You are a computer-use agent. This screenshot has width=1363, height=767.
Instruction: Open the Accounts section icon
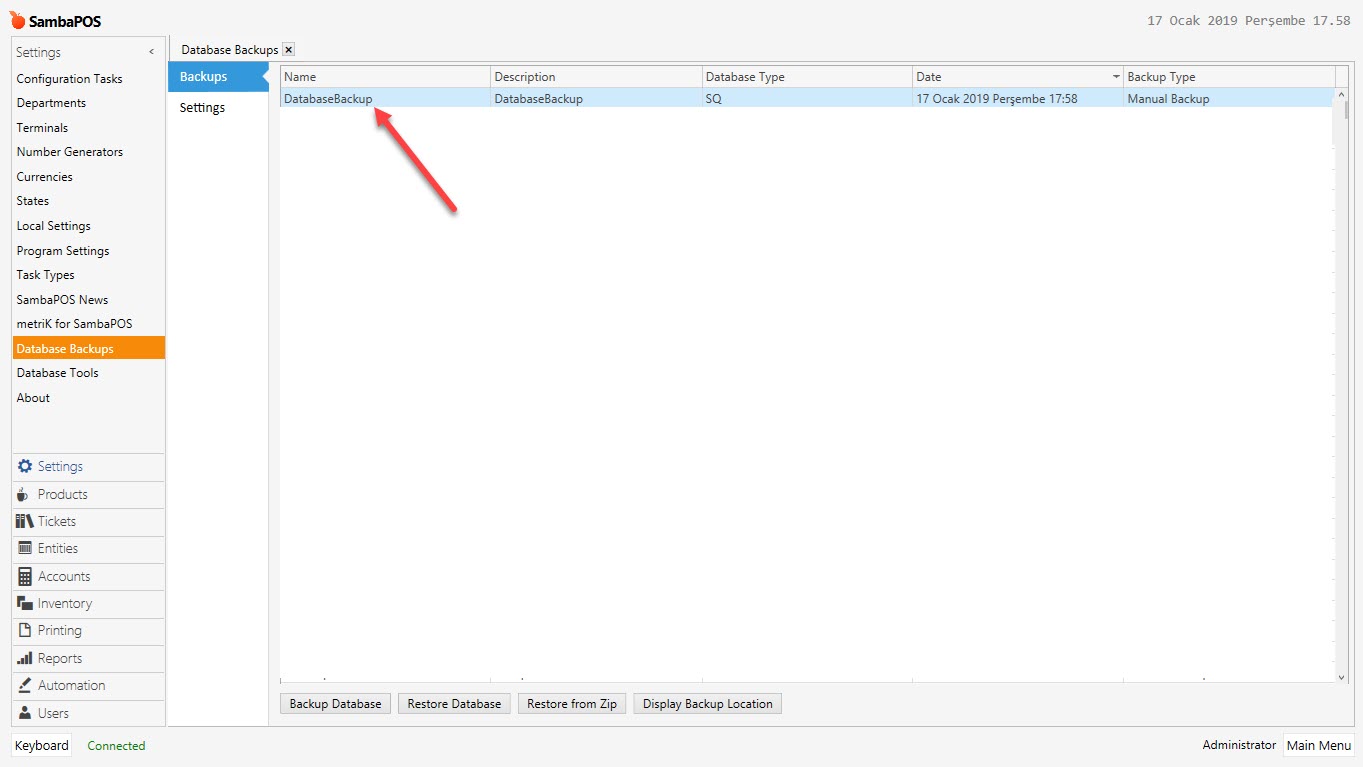[23, 576]
